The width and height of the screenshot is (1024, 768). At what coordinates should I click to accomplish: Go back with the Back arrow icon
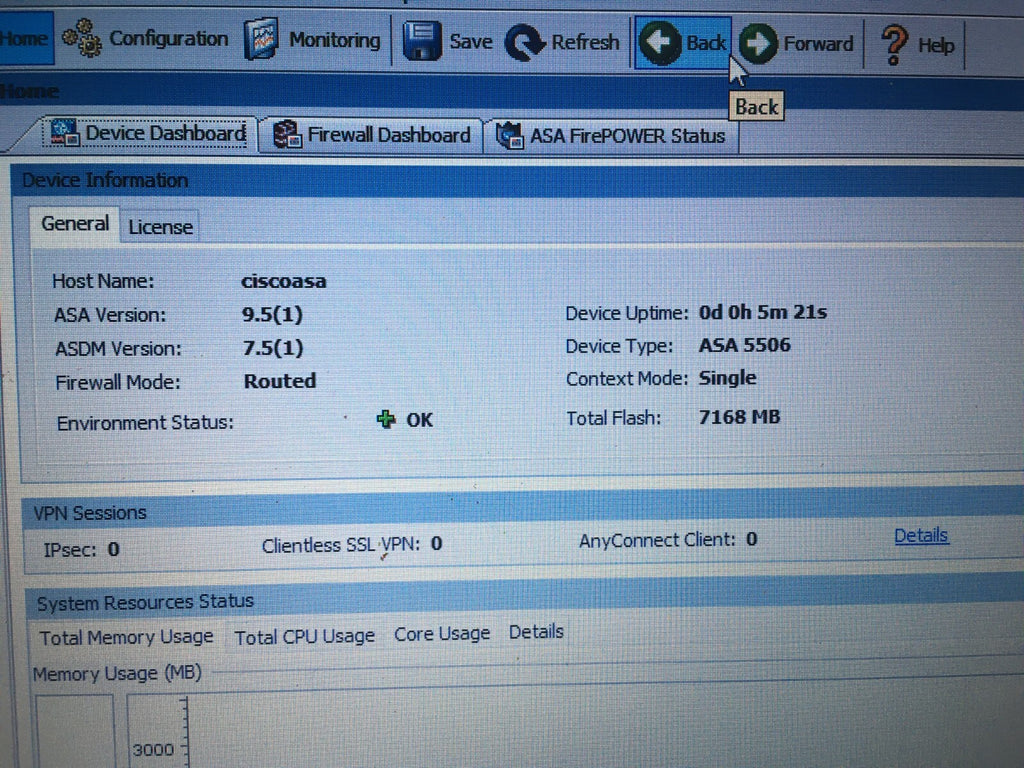pos(660,43)
